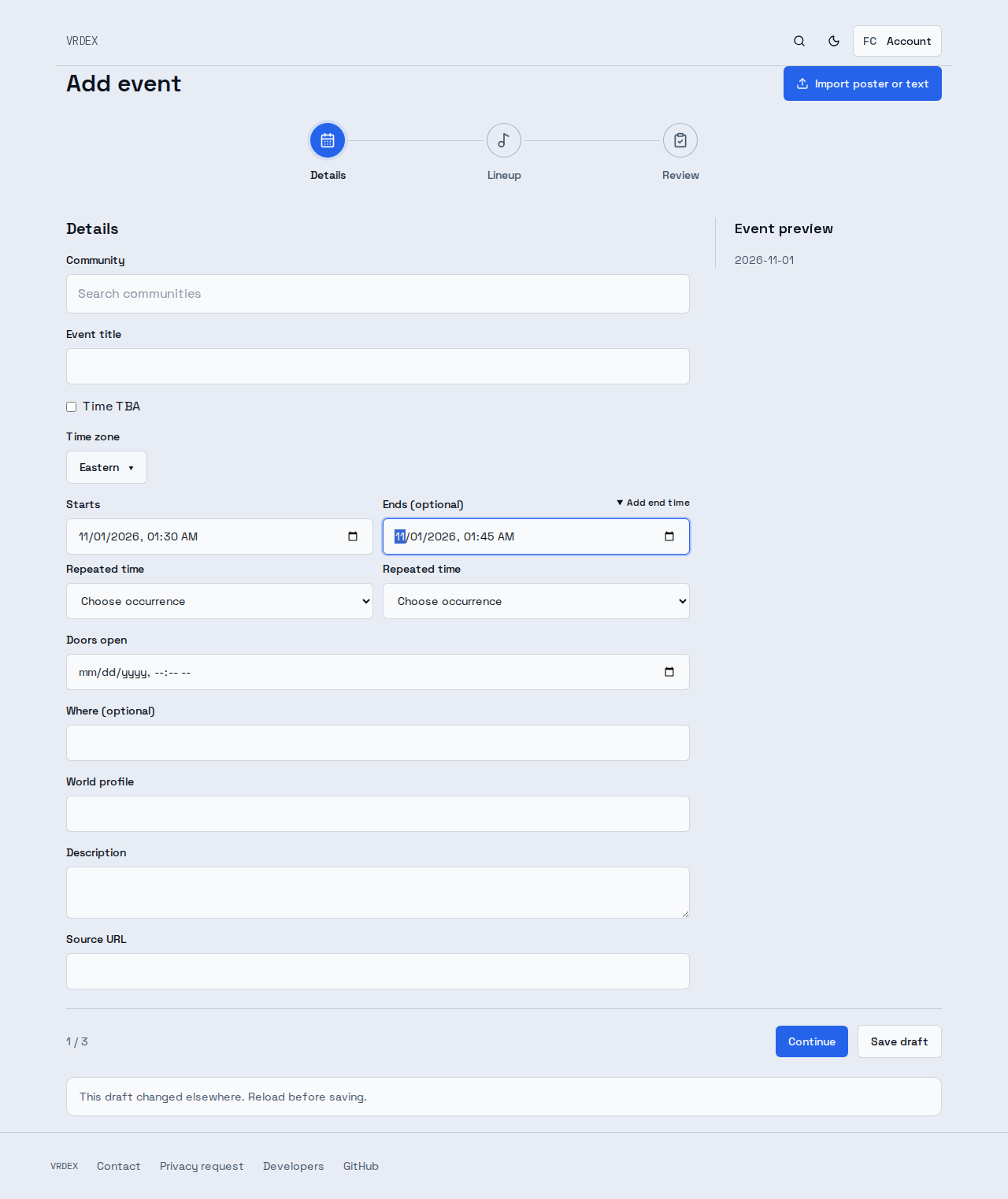Focus the Where (optional) input
This screenshot has height=1199, width=1008.
[x=378, y=743]
